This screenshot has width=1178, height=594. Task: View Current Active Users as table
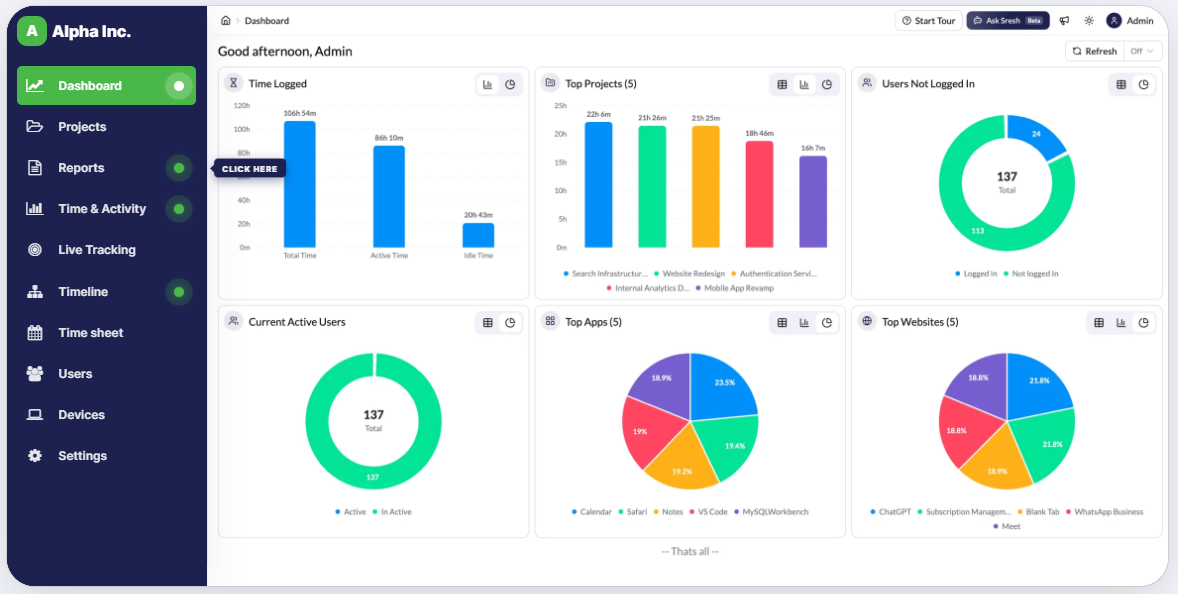click(x=488, y=323)
